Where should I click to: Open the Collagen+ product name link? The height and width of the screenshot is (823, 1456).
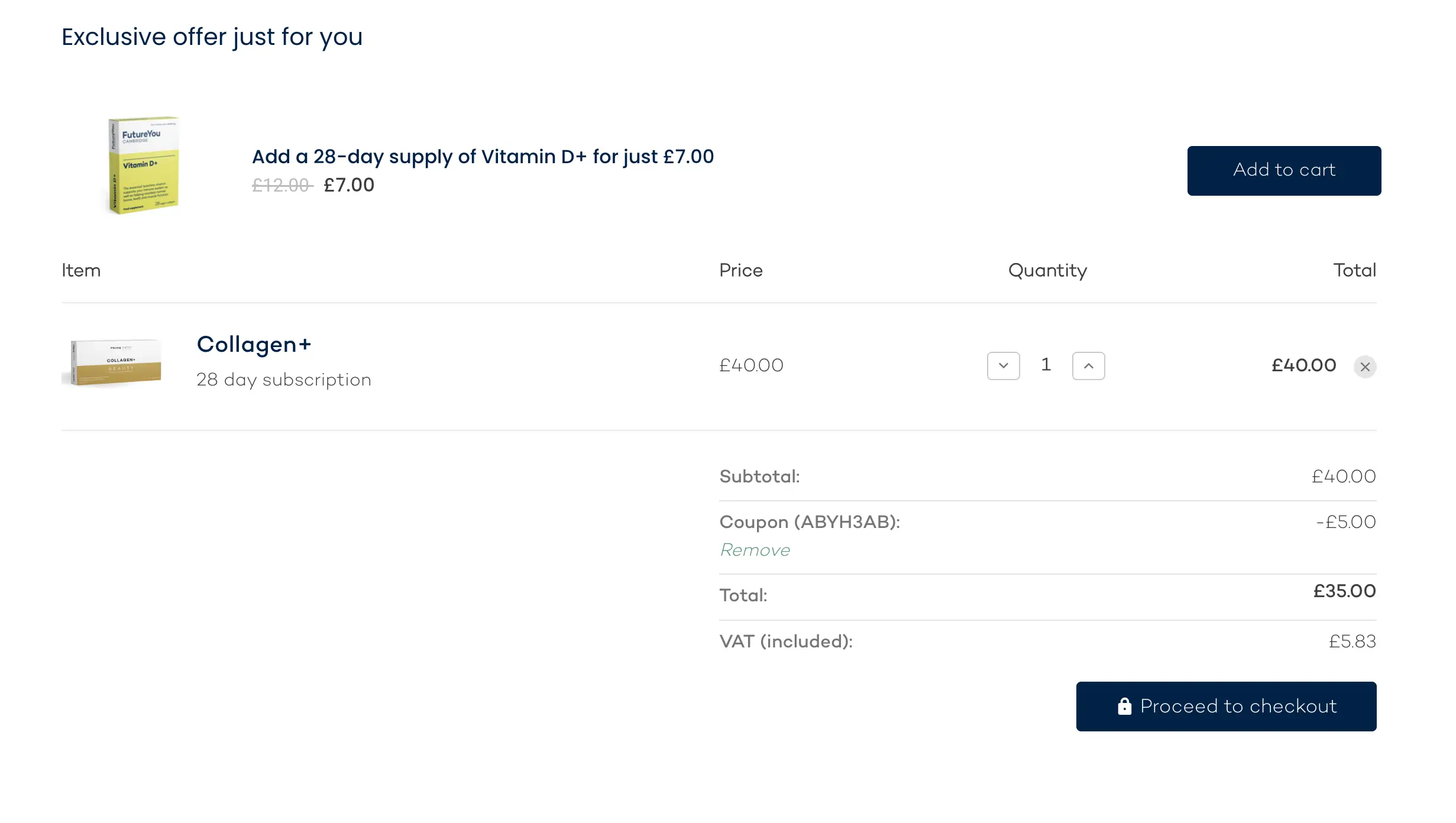pos(254,344)
